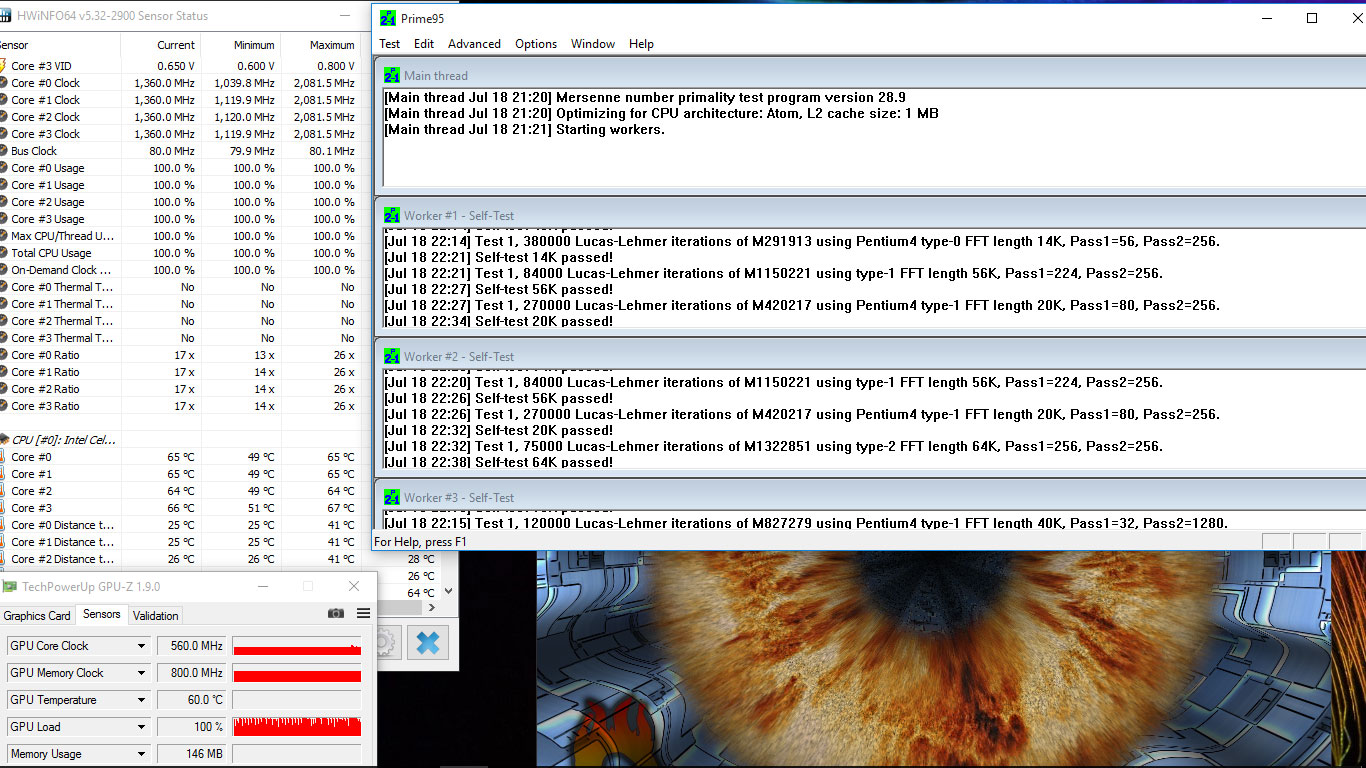1366x768 pixels.
Task: Select the Core #0 Distance t... row
Action: point(180,525)
